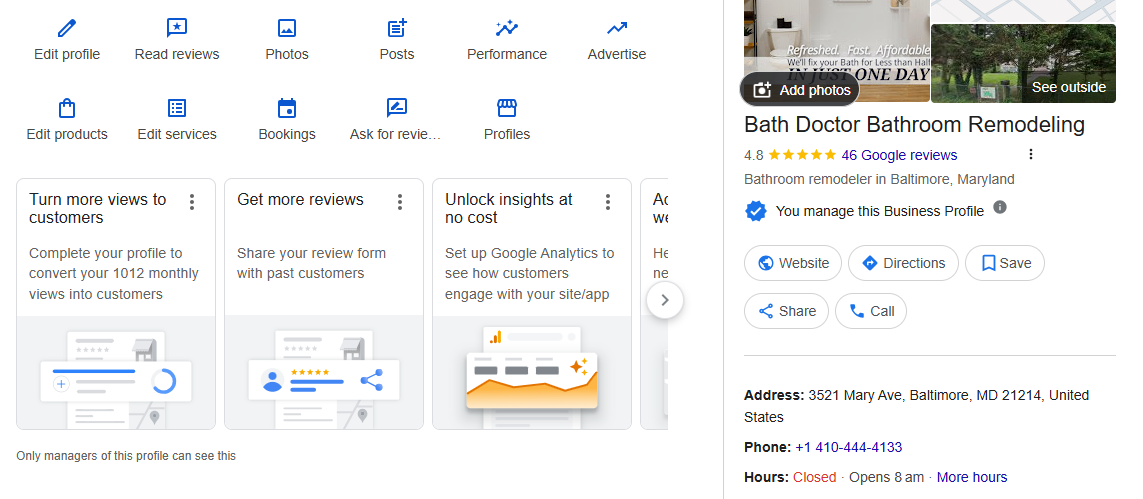Click the Edit services label
This screenshot has height=499, width=1143.
click(x=177, y=135)
